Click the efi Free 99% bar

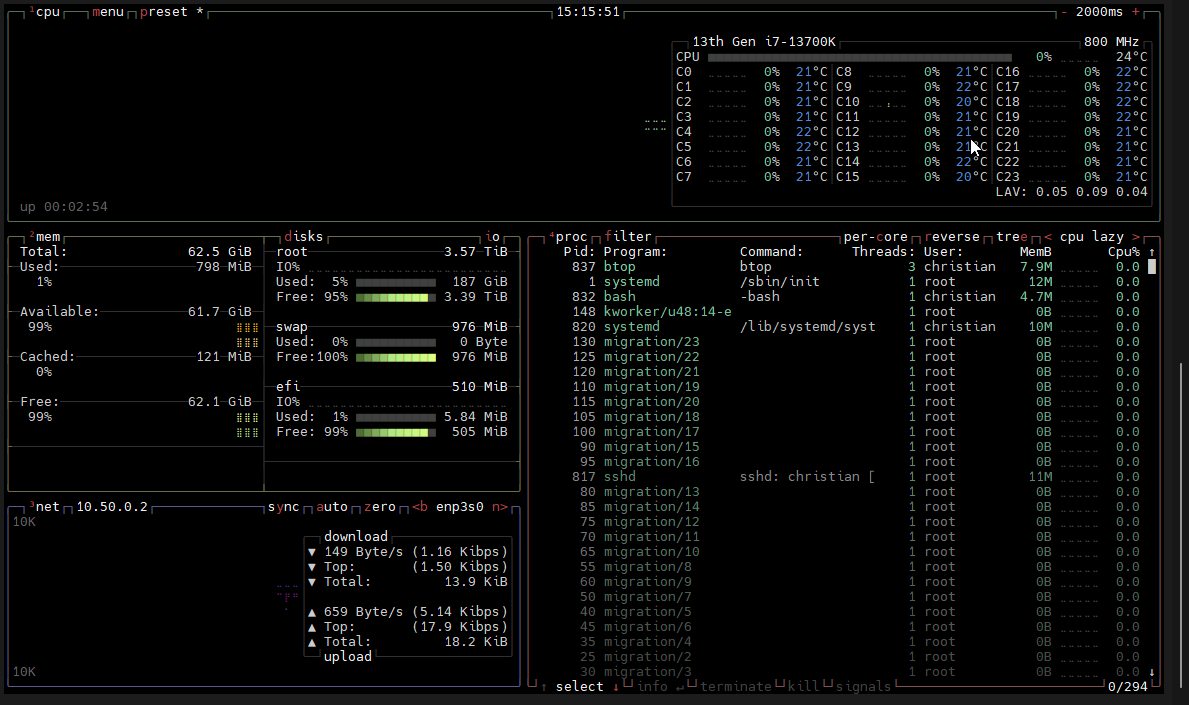396,432
